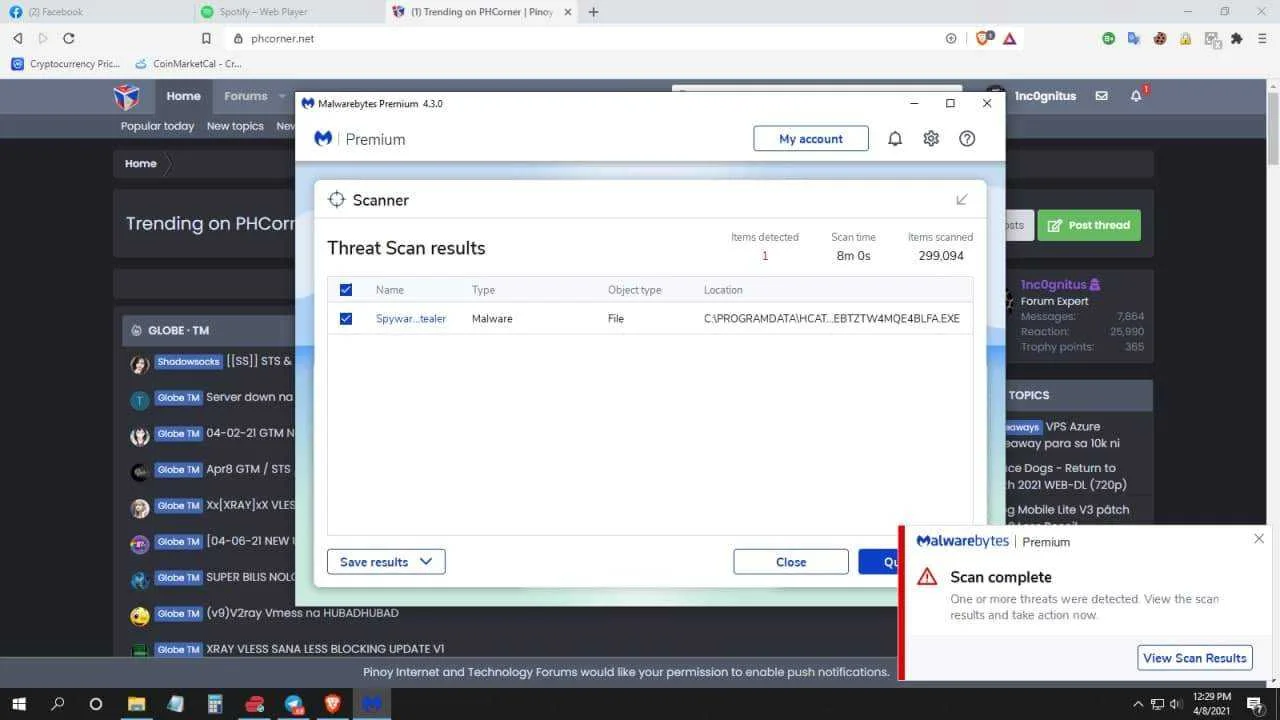1280x720 pixels.
Task: Click the Google Translate extension icon
Action: click(1134, 38)
